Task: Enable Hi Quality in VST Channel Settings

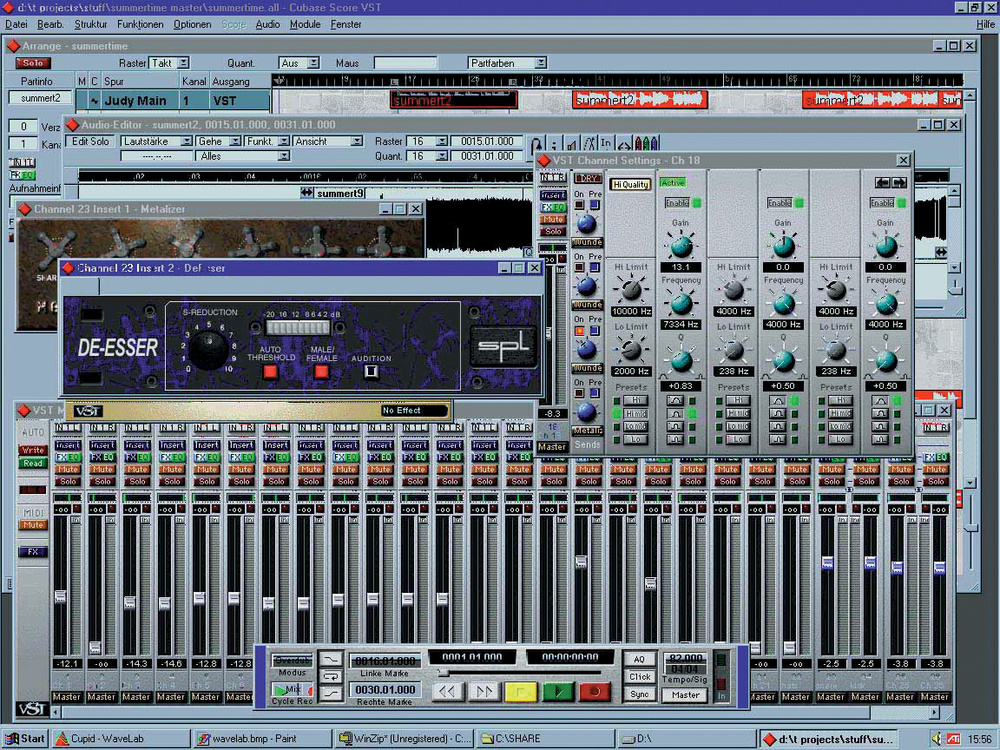Action: (630, 184)
